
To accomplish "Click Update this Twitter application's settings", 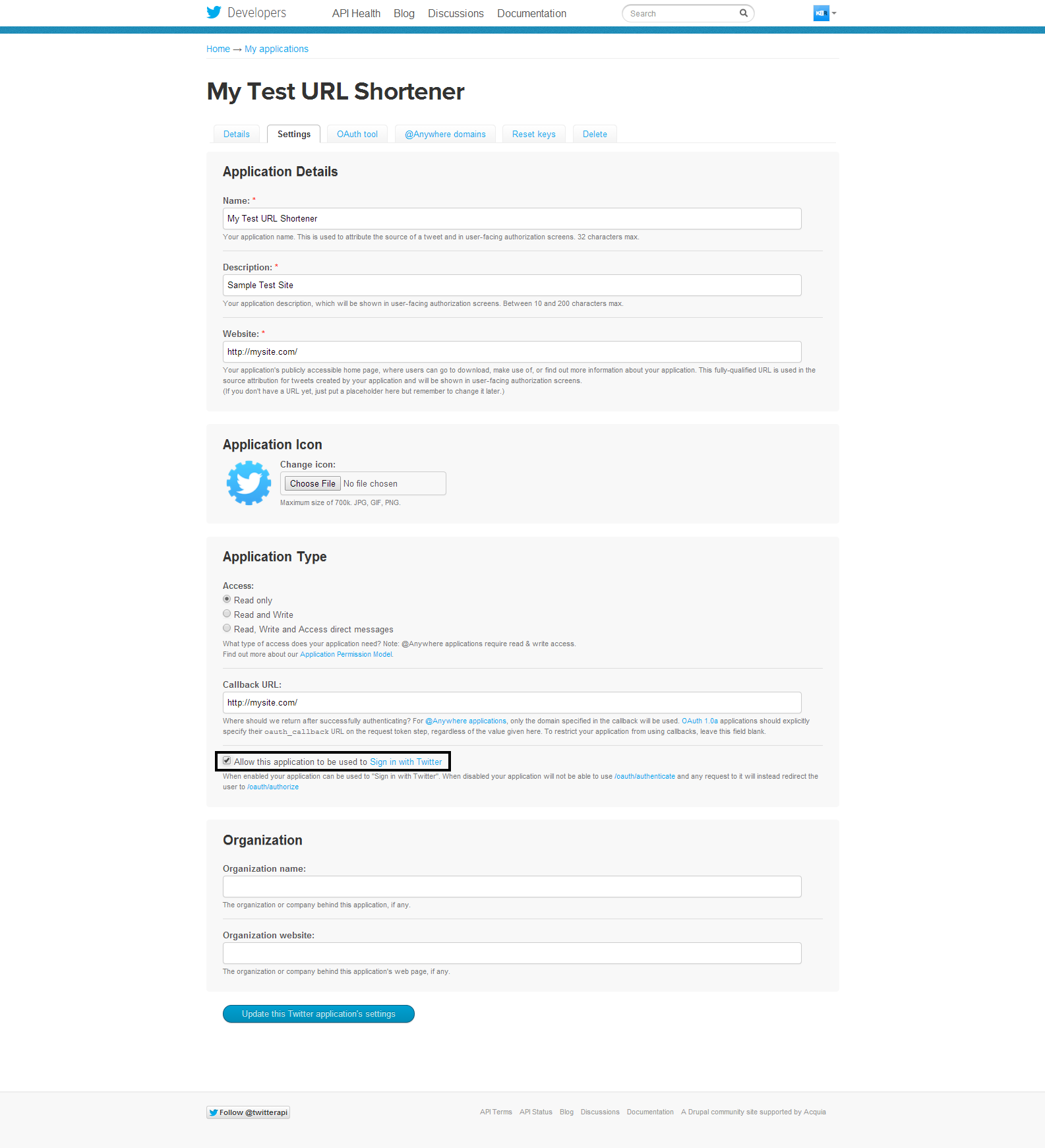I will (318, 1013).
